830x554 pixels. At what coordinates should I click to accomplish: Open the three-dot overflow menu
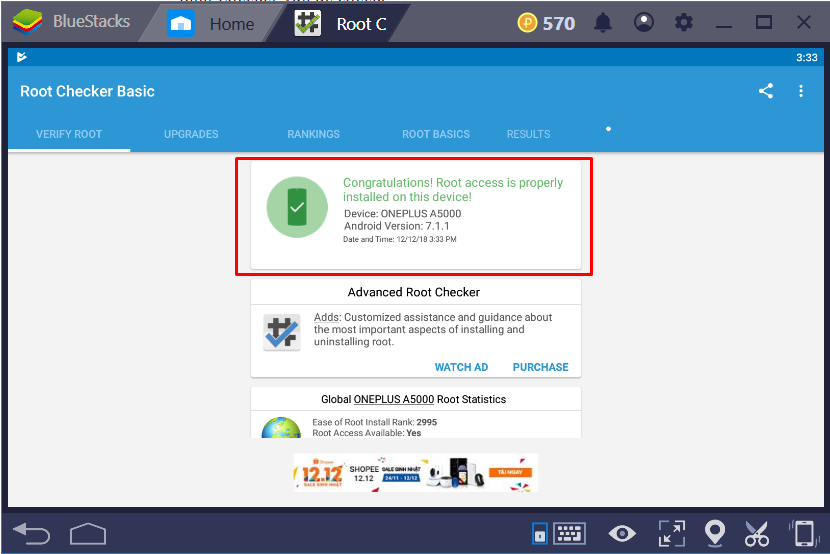801,91
